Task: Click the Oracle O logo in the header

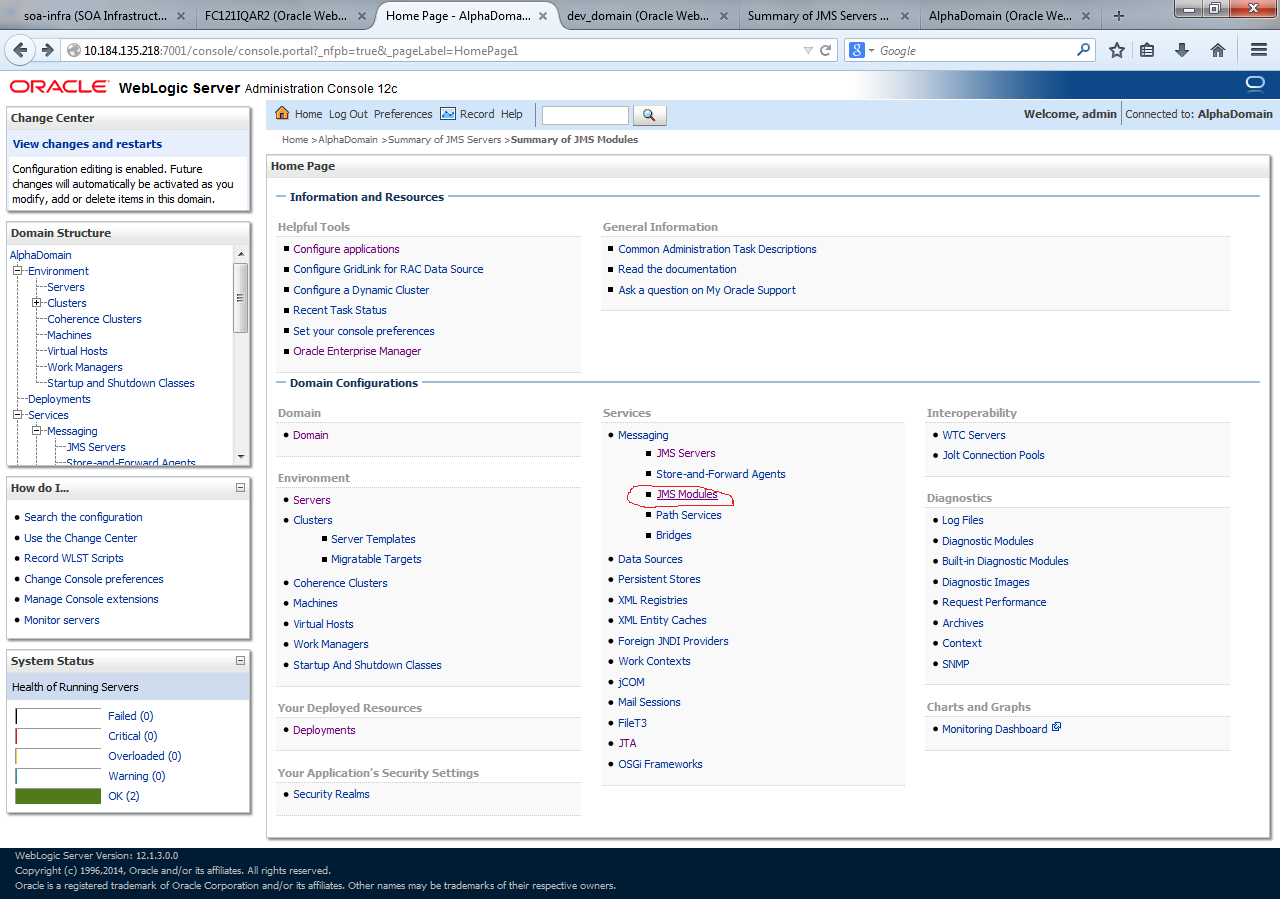Action: point(1255,84)
